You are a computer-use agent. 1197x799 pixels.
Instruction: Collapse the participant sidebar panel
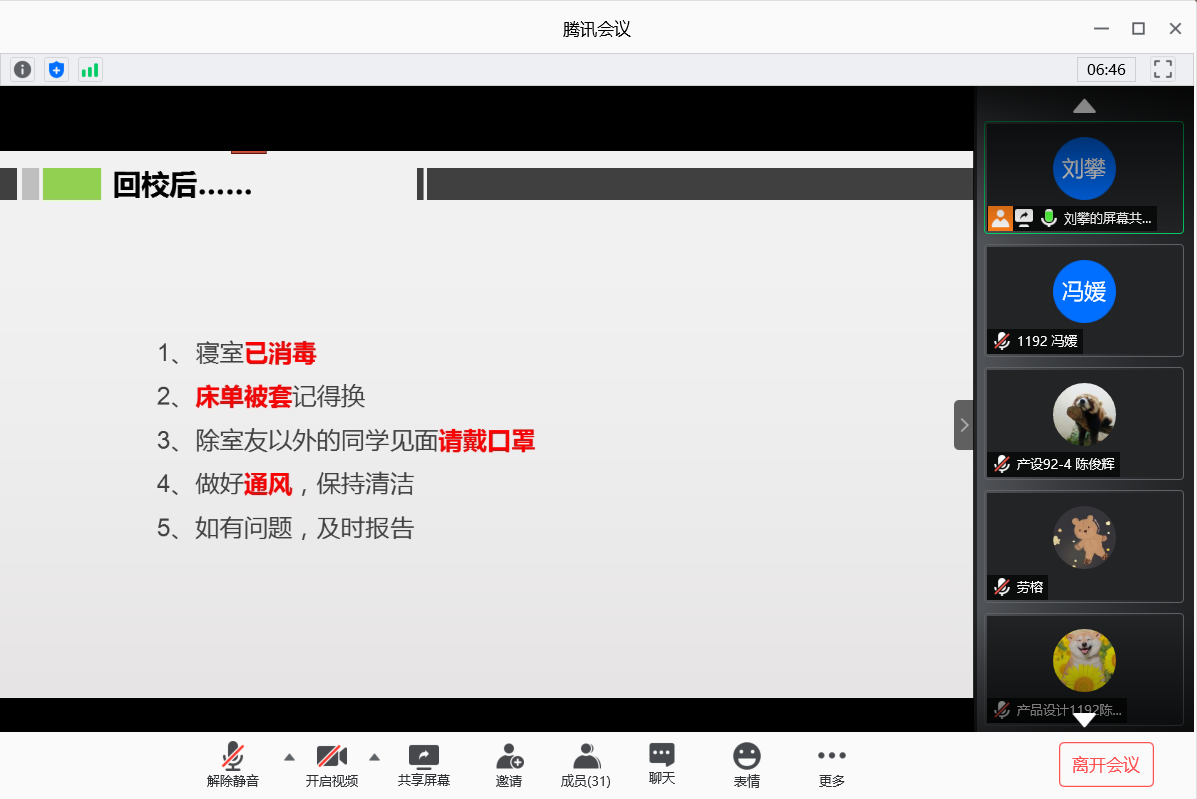point(964,425)
